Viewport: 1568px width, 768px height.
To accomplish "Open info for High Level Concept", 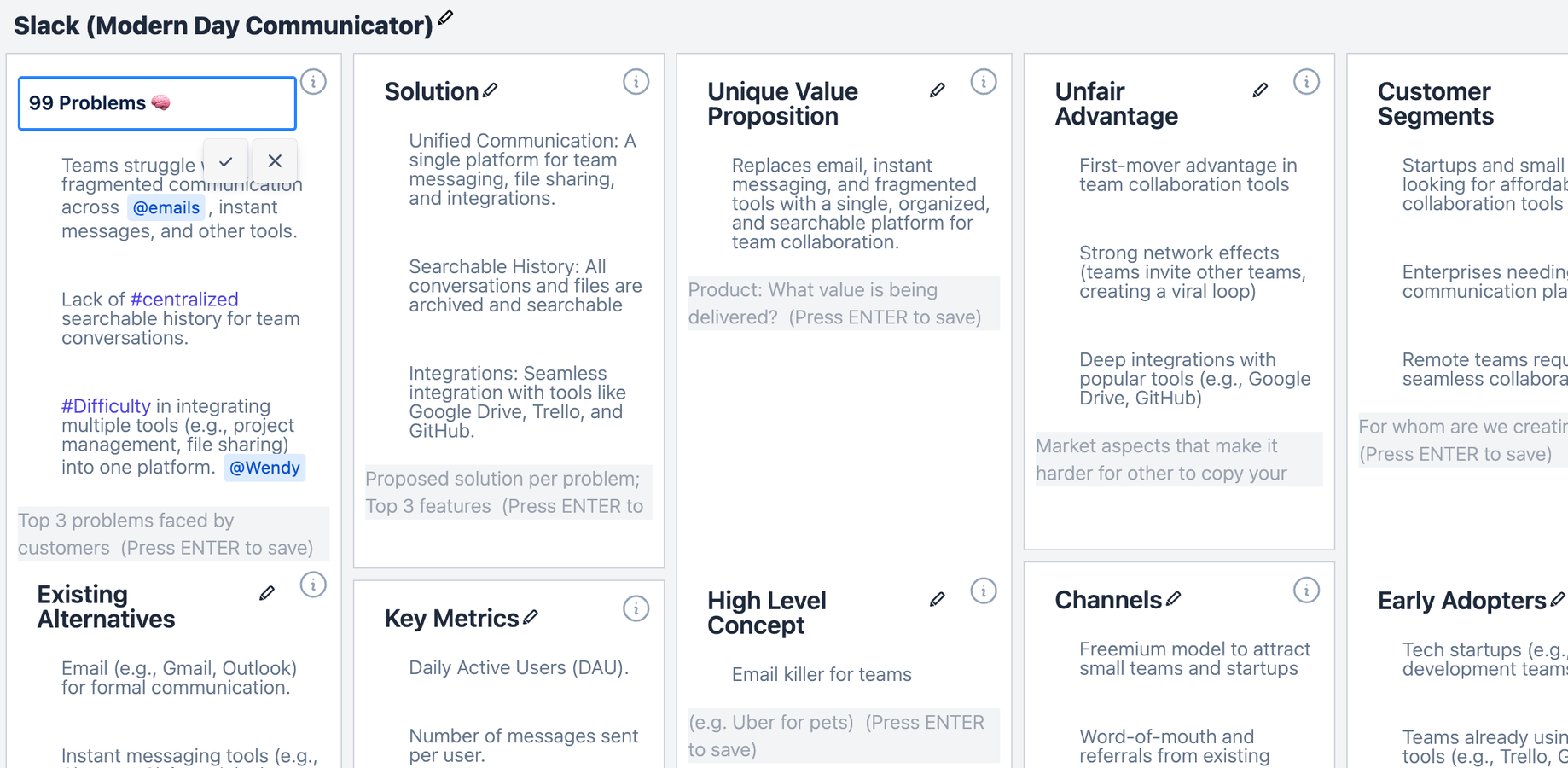I will pyautogui.click(x=984, y=591).
